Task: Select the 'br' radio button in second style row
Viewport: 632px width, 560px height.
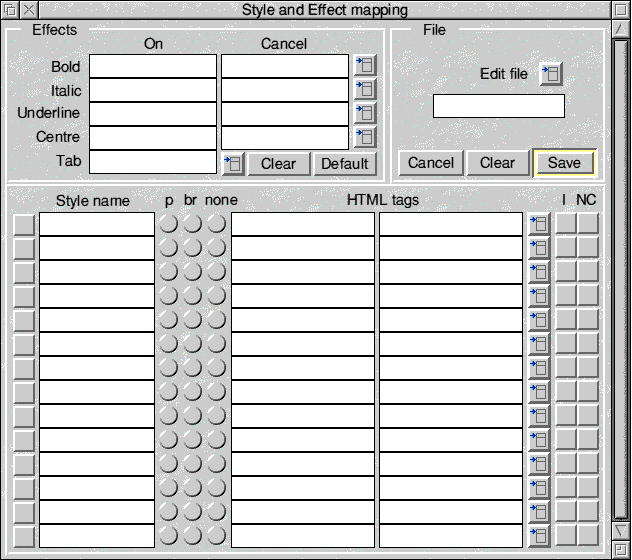Action: pyautogui.click(x=193, y=248)
